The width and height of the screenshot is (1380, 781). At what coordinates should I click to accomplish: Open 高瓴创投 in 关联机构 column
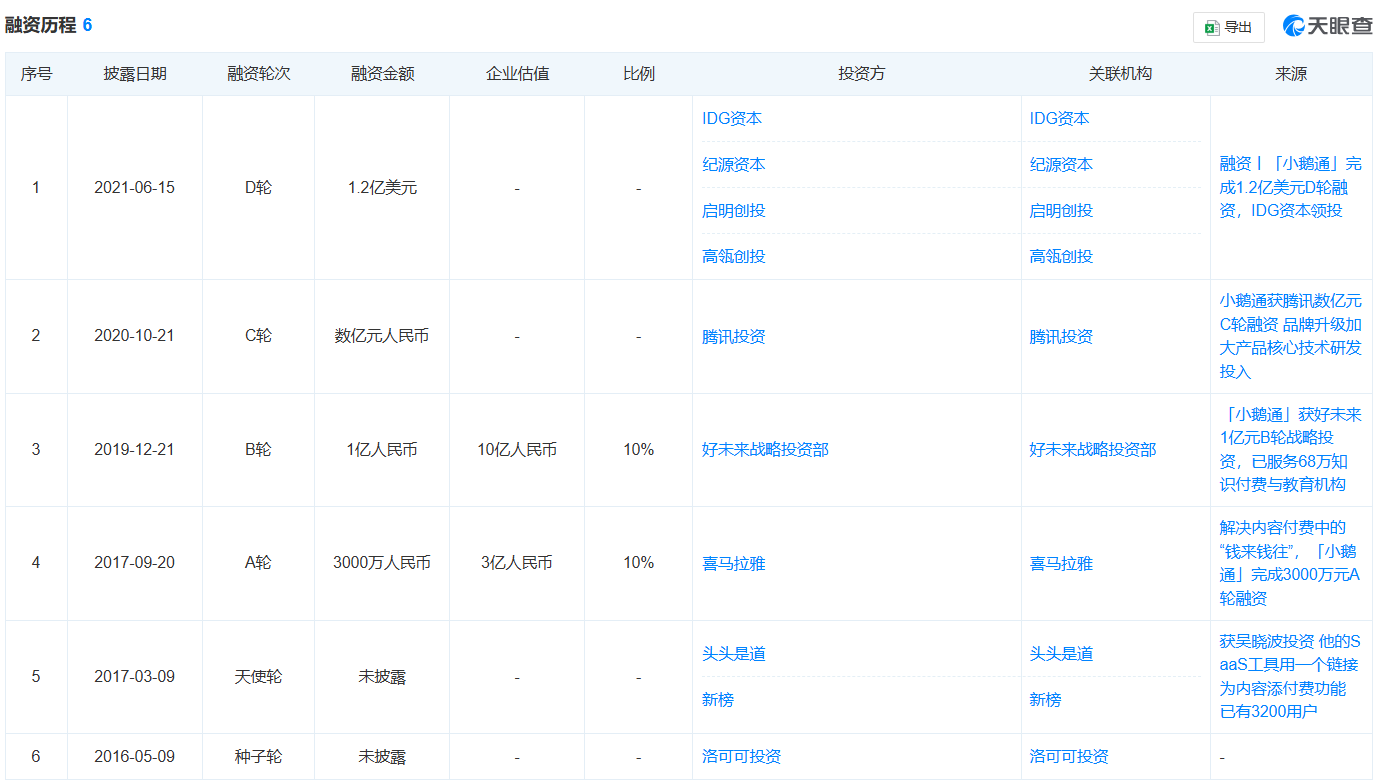click(x=1061, y=256)
